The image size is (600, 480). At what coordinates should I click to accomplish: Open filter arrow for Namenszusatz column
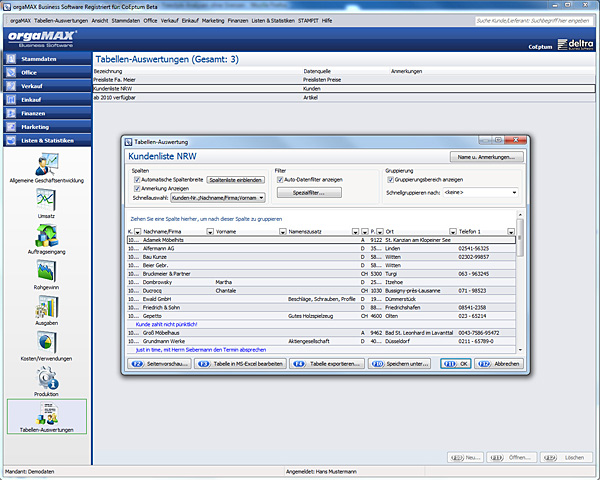click(x=355, y=232)
